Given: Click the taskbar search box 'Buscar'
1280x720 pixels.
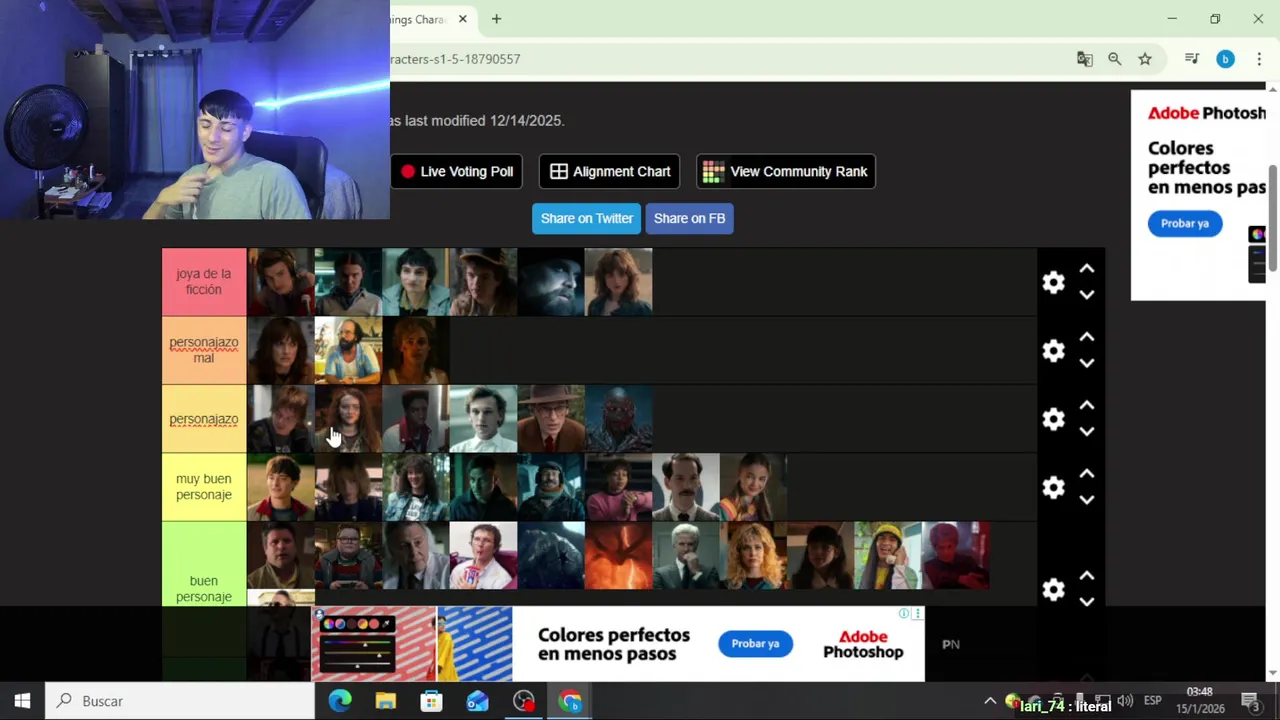Looking at the screenshot, I should pos(180,701).
